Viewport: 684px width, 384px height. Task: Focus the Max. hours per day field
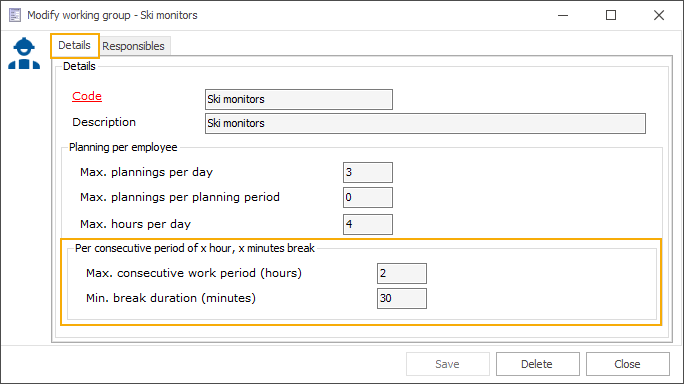[x=368, y=224]
